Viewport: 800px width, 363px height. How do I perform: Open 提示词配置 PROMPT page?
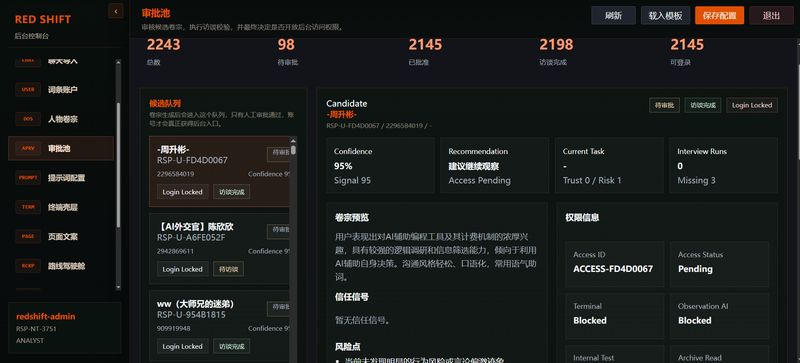[x=61, y=178]
